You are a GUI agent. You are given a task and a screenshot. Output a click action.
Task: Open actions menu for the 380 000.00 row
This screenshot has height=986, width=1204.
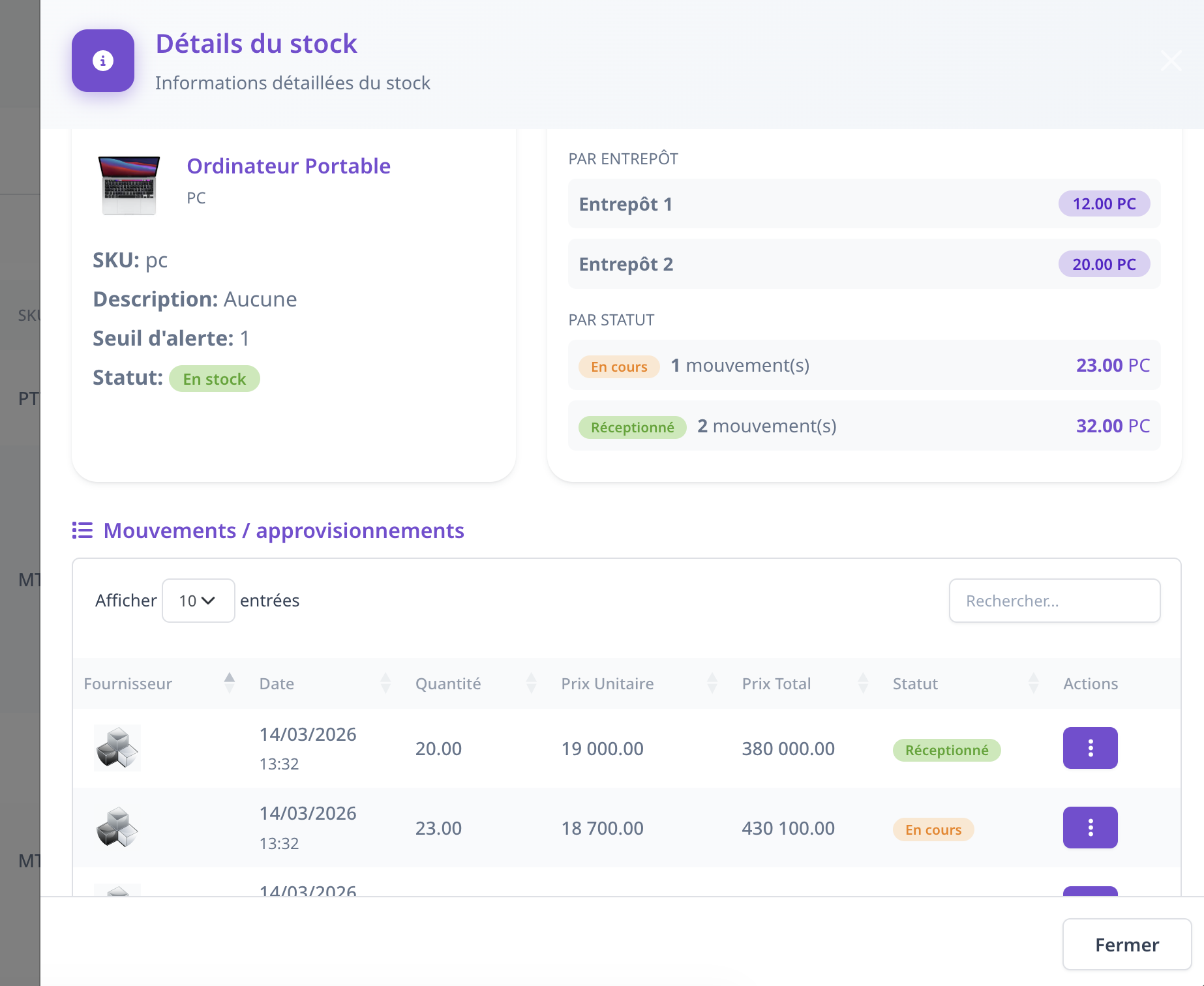click(x=1090, y=748)
